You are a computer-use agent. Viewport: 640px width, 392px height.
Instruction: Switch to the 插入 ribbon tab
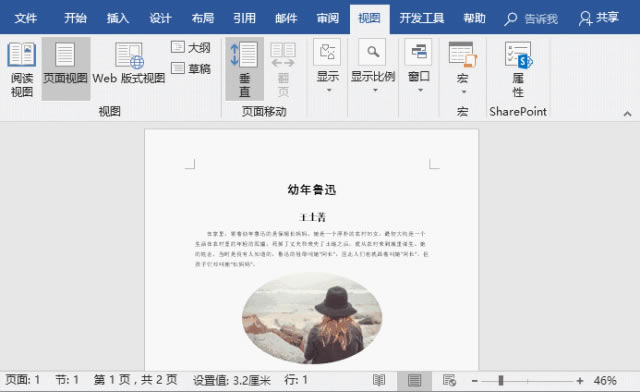(x=118, y=18)
